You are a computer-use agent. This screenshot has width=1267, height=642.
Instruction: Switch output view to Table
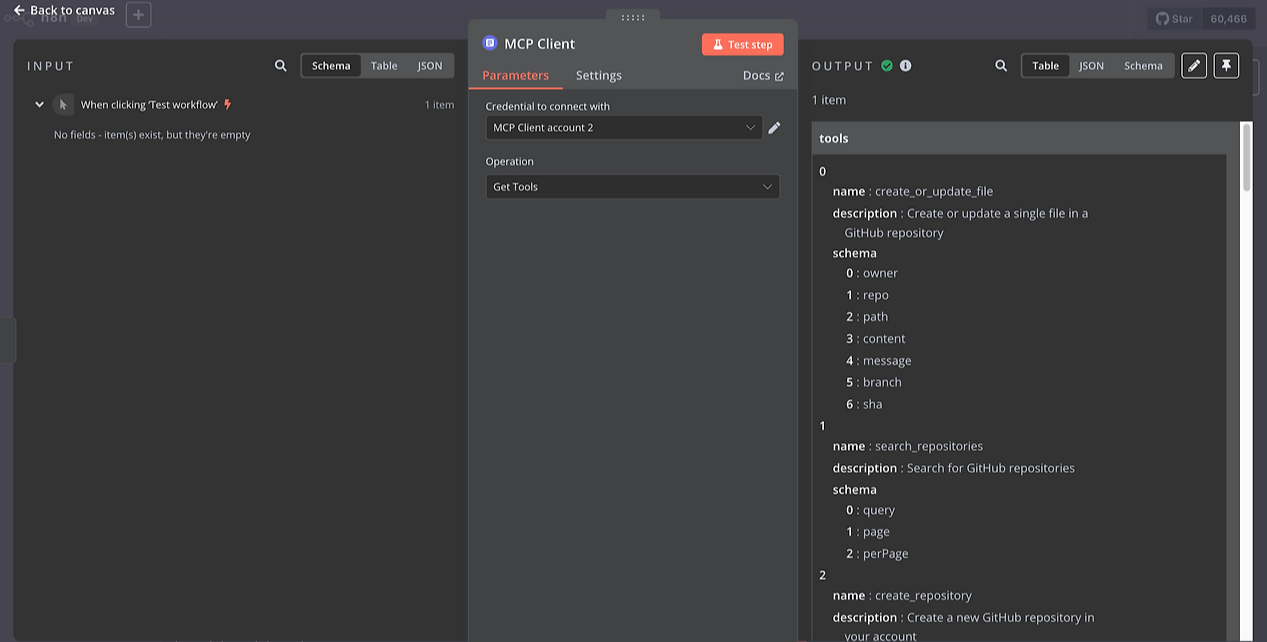coord(1046,66)
